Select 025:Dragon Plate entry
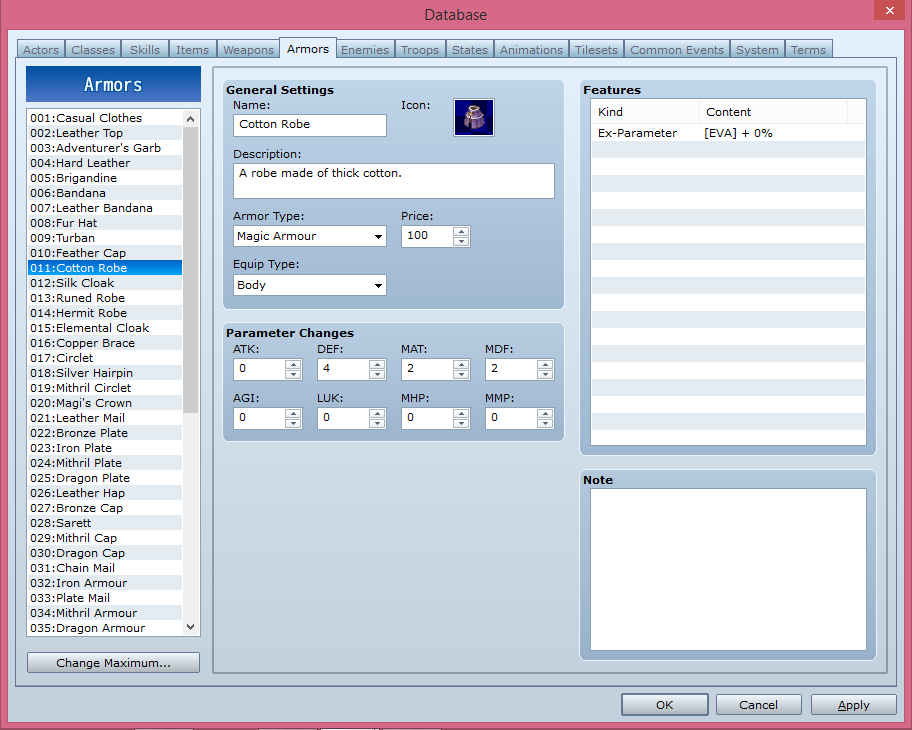 pos(105,478)
